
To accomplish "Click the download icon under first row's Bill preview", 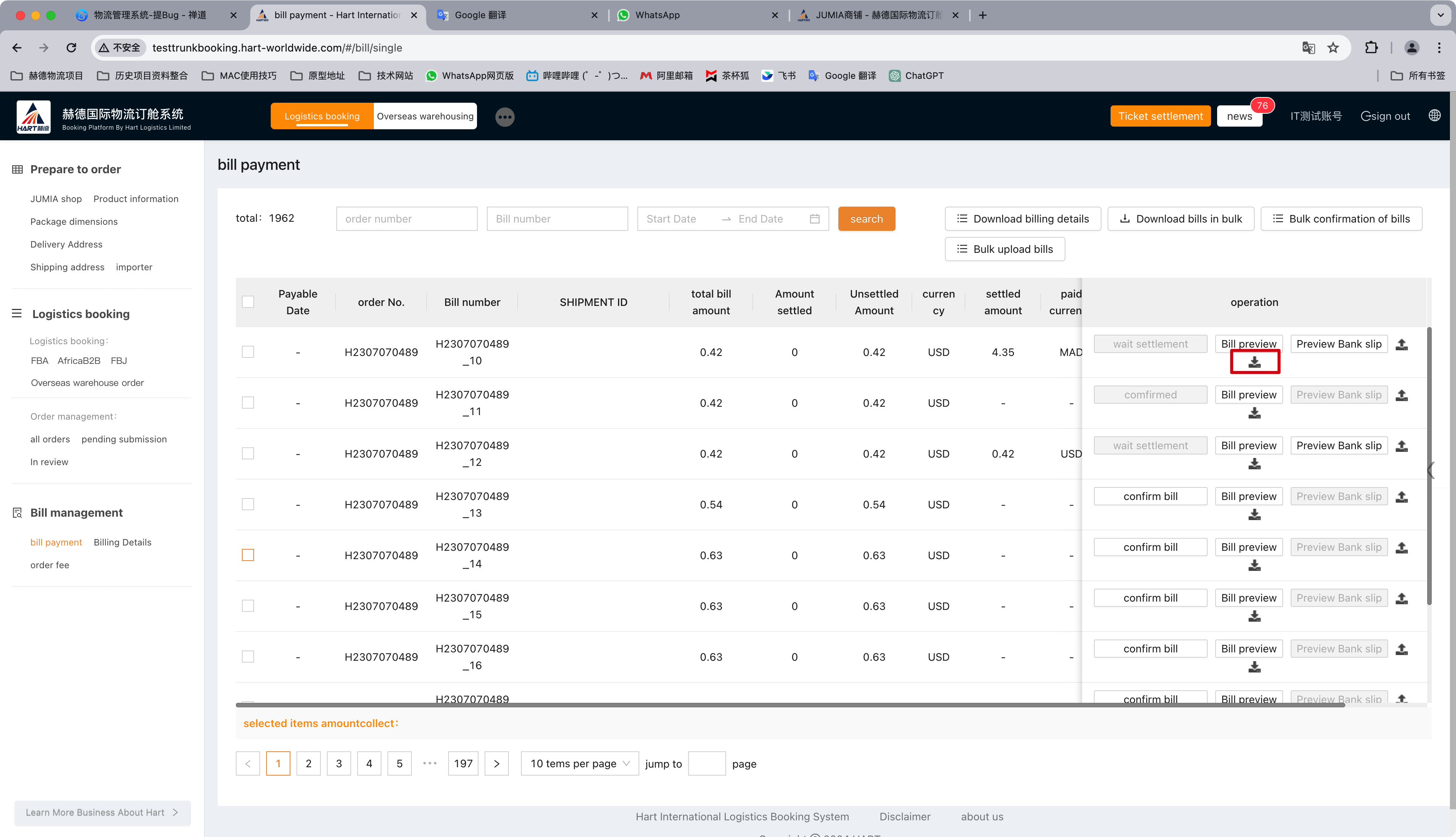I will click(1254, 362).
